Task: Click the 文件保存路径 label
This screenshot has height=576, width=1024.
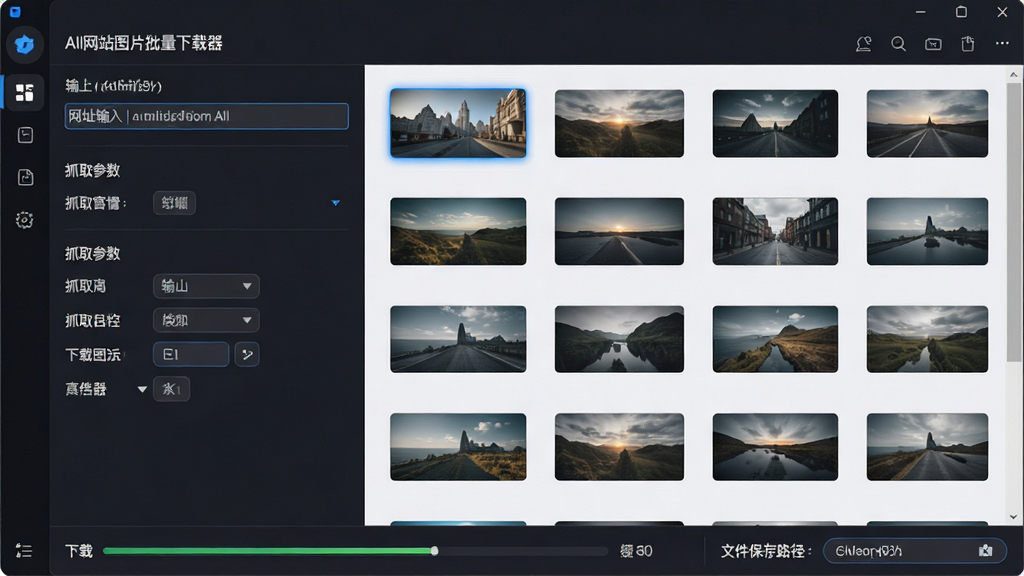Action: 766,551
